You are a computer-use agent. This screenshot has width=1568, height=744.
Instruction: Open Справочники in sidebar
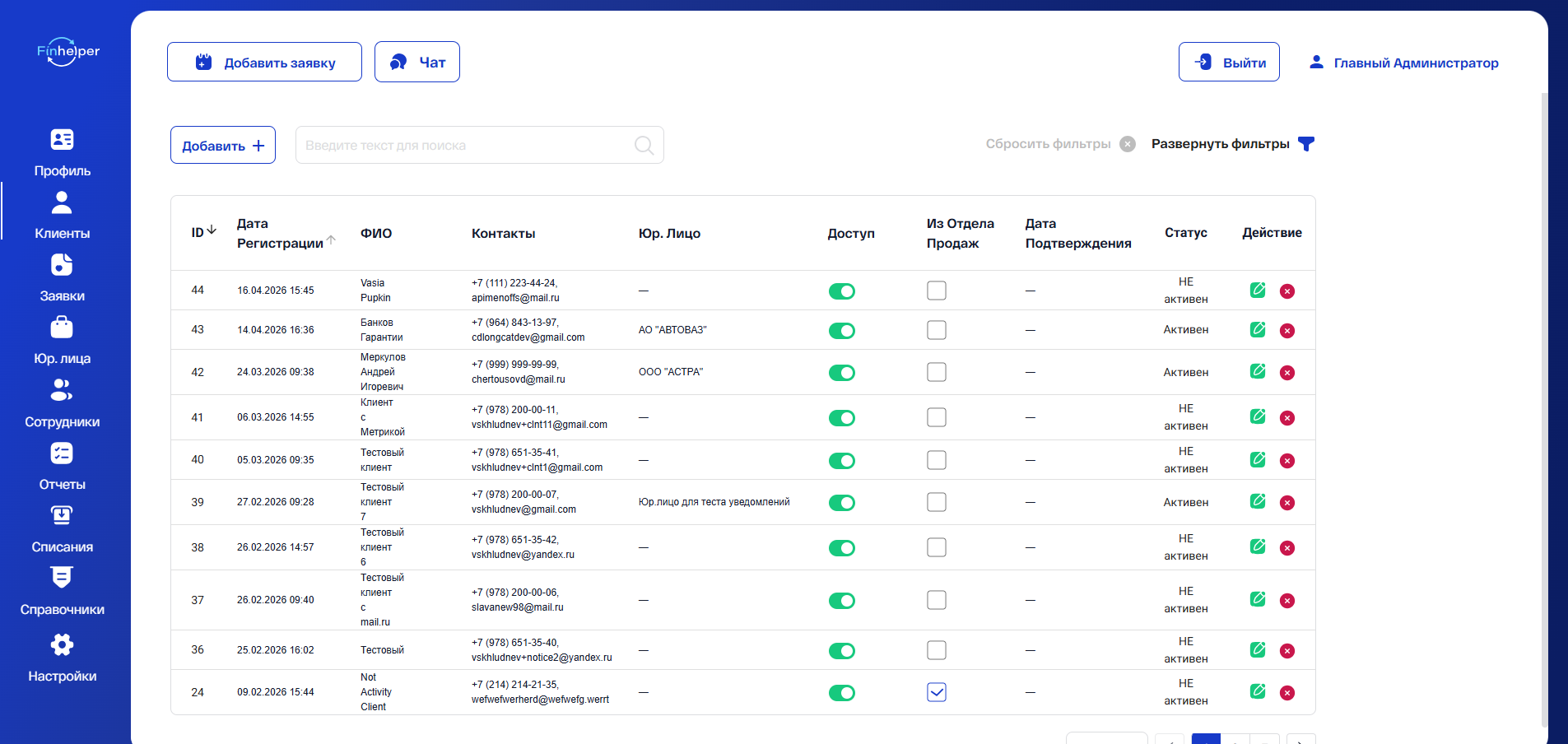pyautogui.click(x=63, y=592)
